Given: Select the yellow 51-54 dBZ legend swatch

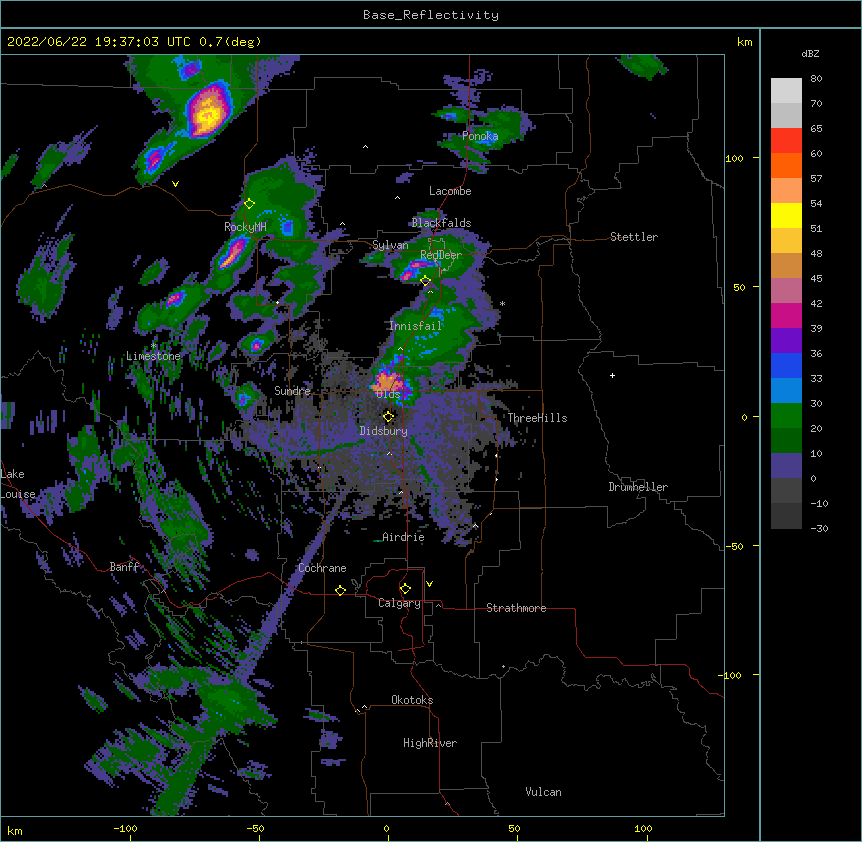Looking at the screenshot, I should pyautogui.click(x=786, y=215).
